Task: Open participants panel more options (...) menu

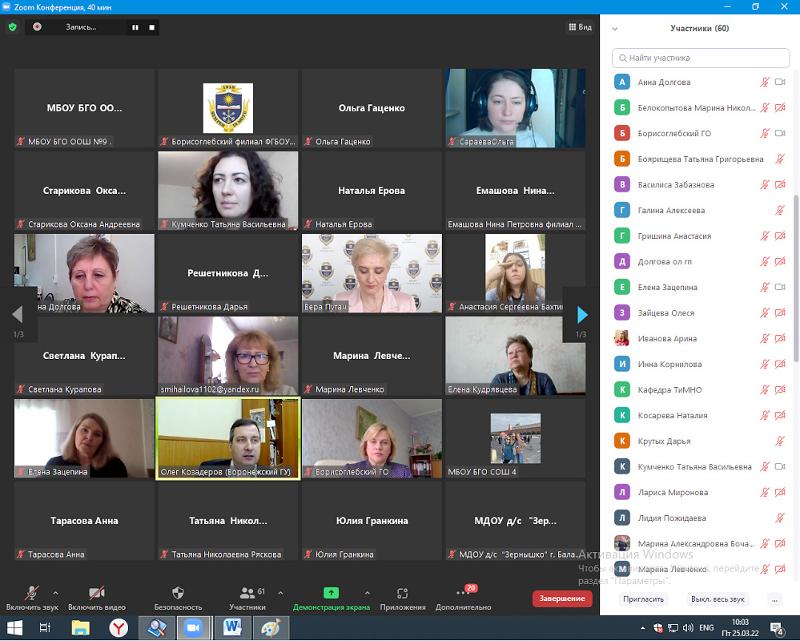Action: pos(774,599)
